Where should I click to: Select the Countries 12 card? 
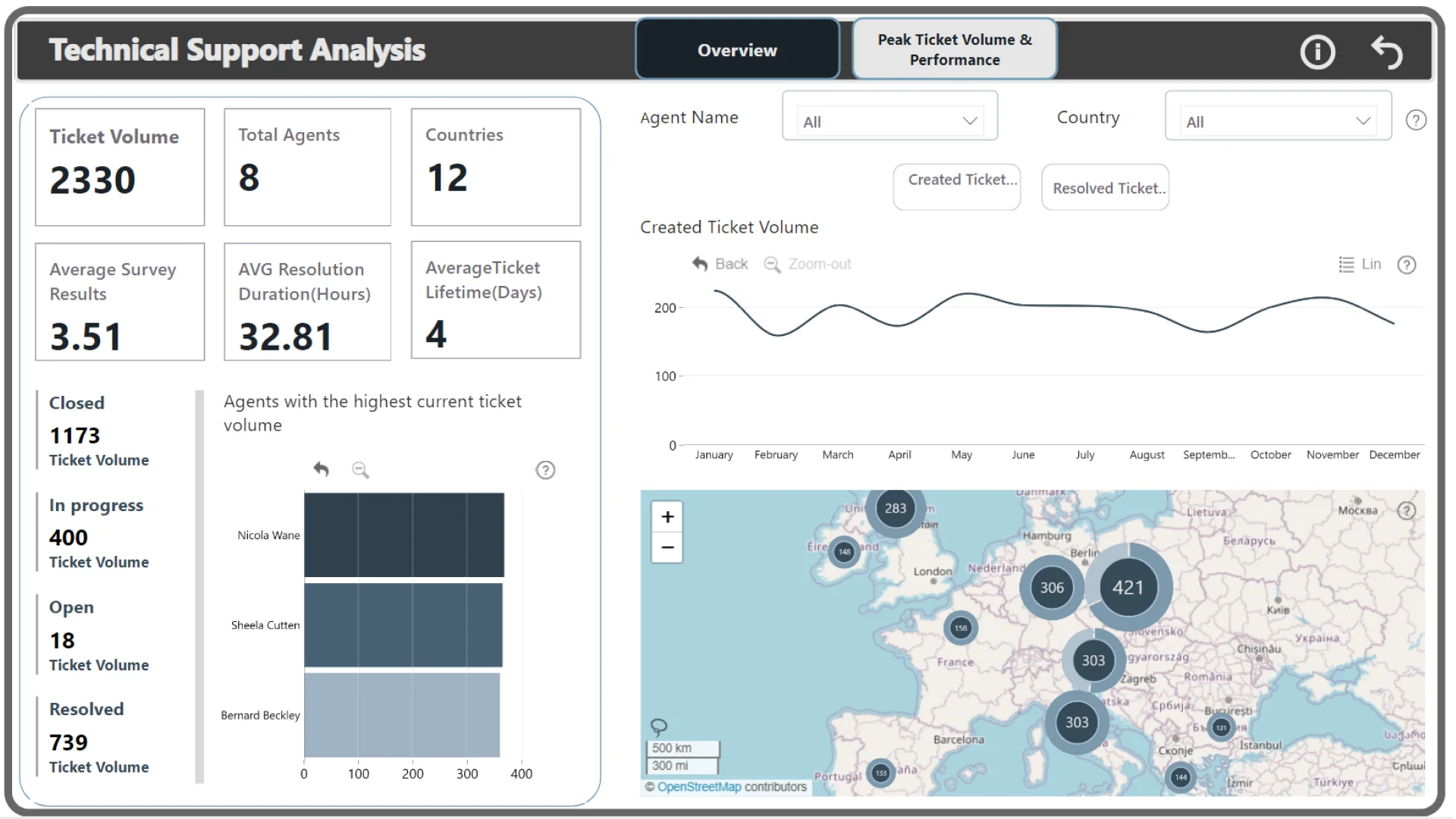pyautogui.click(x=496, y=167)
